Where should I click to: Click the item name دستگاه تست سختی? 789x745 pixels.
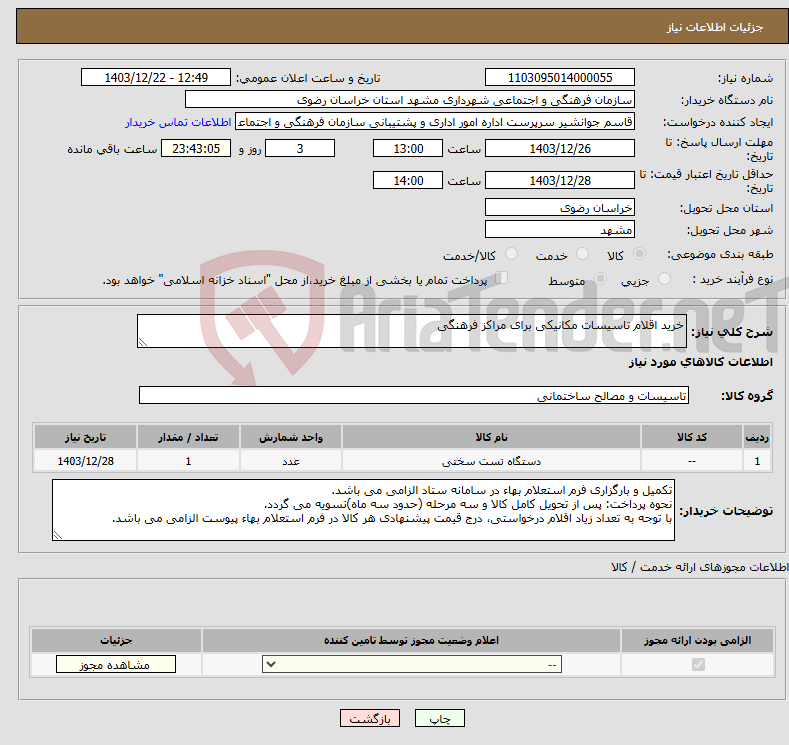click(x=491, y=461)
